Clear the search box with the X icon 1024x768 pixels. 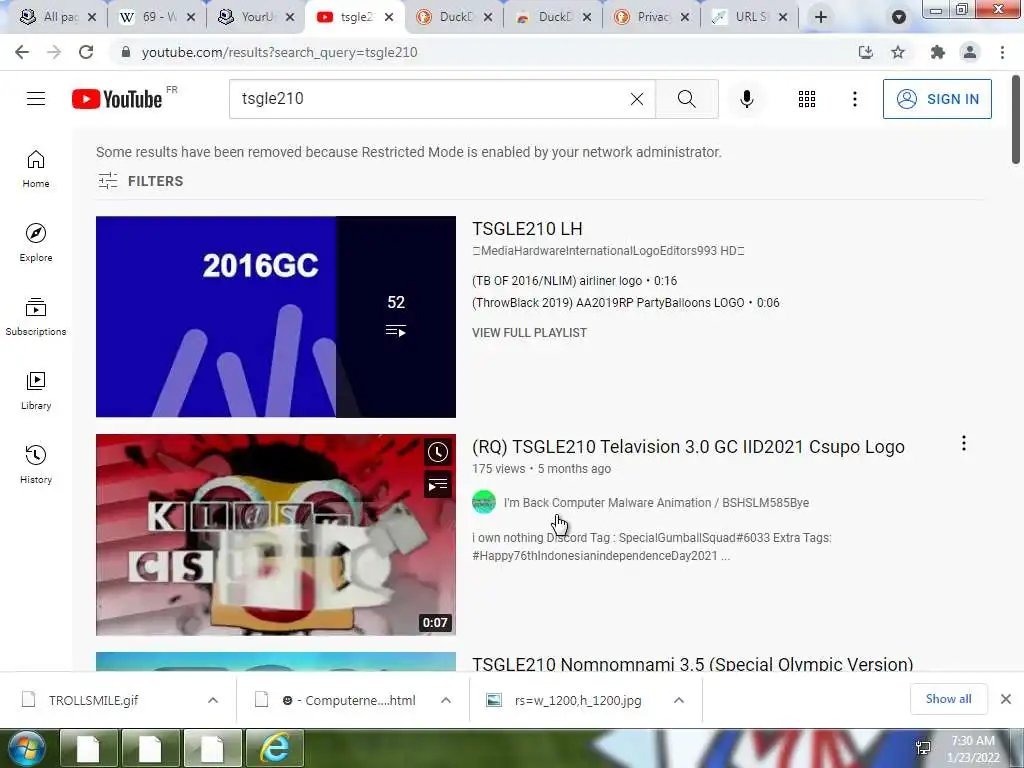[x=637, y=99]
